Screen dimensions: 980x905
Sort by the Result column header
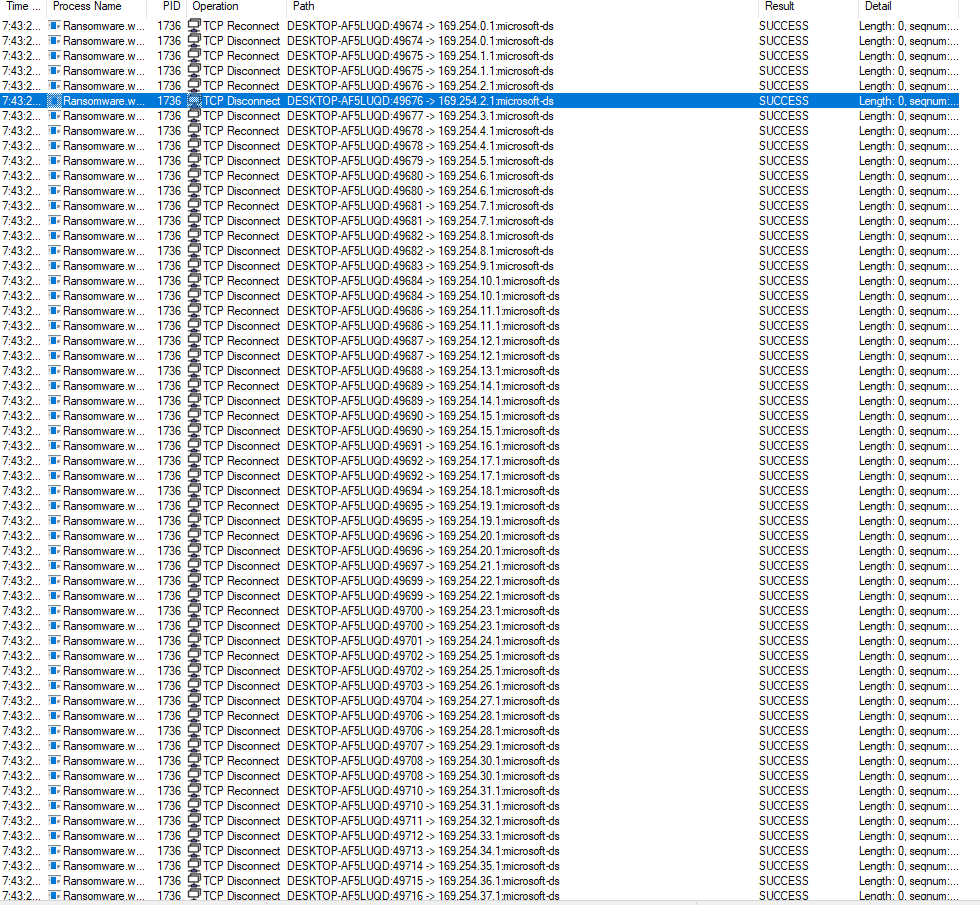[x=778, y=6]
